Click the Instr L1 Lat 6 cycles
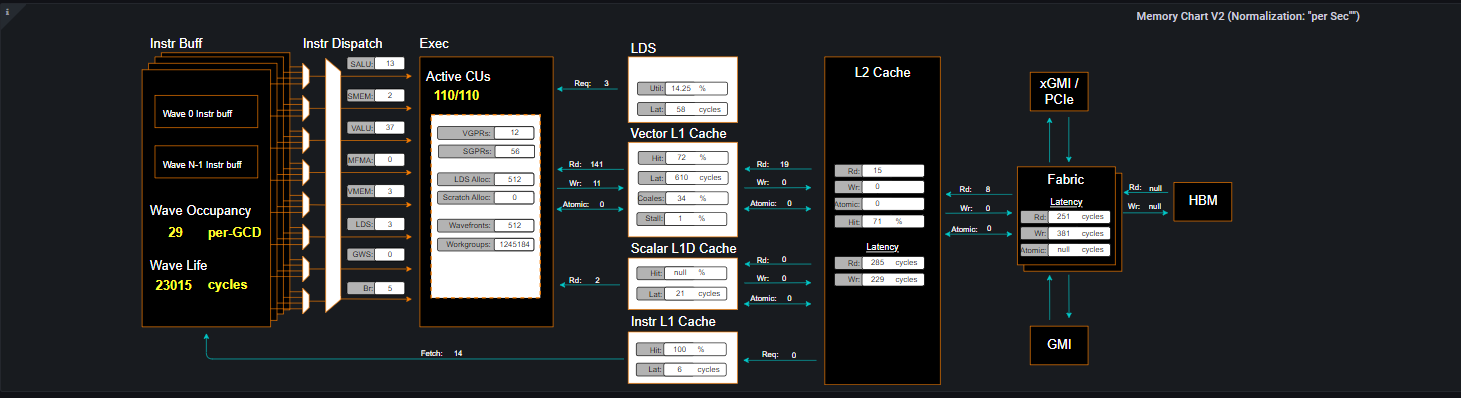Screen dimensions: 1461x398 click(x=697, y=369)
